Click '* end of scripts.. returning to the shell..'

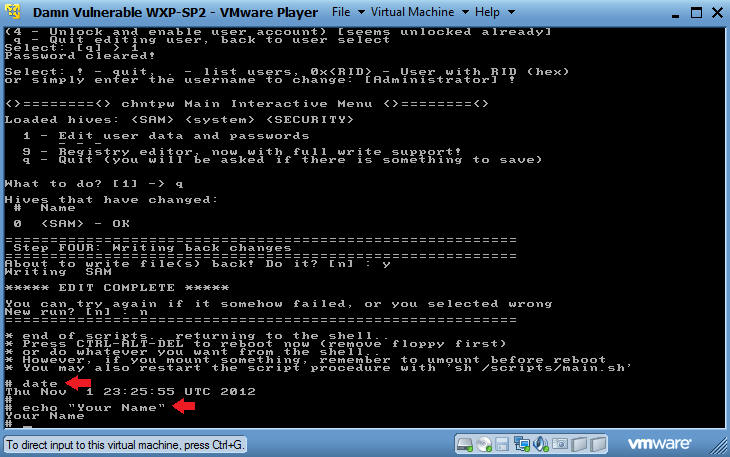coord(197,336)
